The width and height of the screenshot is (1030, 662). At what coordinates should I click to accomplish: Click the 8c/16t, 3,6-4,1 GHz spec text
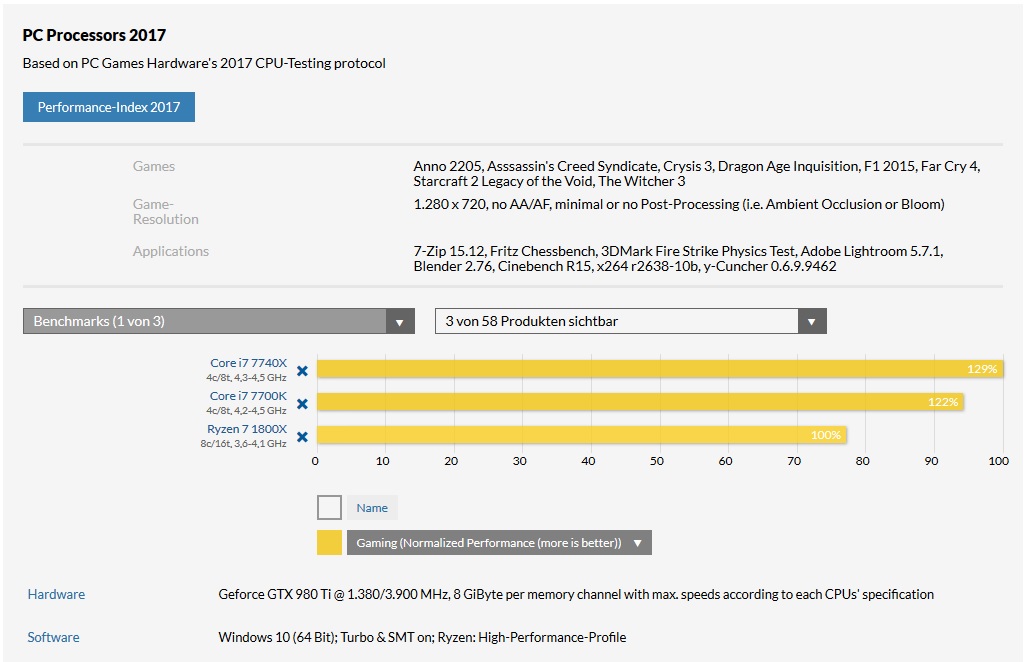click(x=244, y=443)
